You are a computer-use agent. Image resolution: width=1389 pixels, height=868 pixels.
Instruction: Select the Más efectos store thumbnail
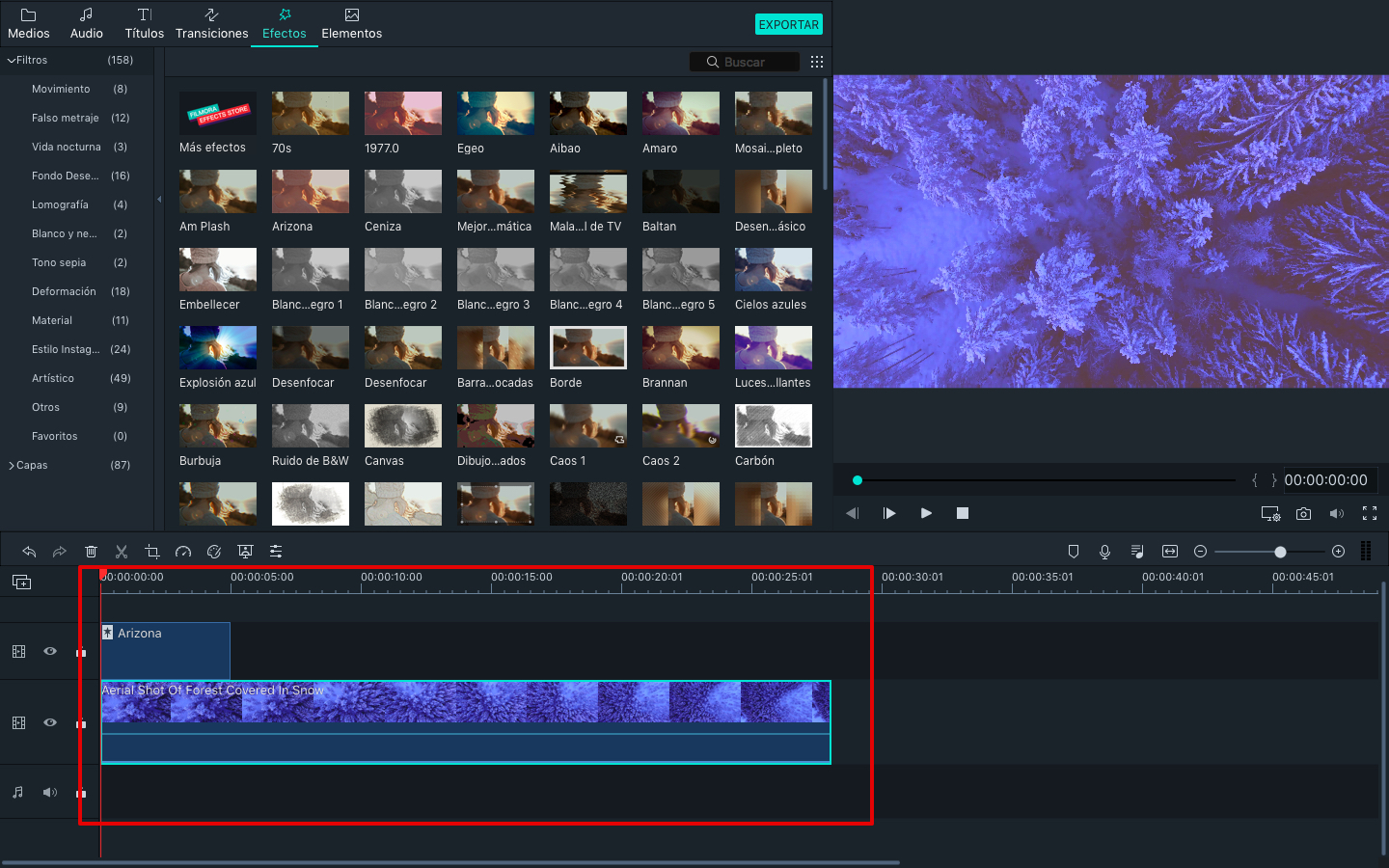click(x=218, y=113)
